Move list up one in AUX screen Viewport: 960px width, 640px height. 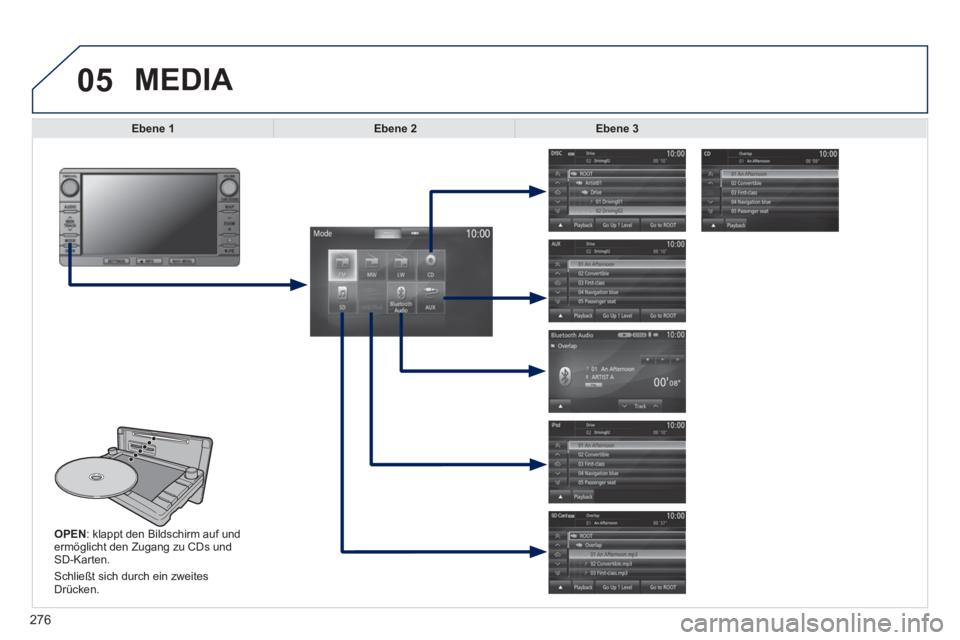click(557, 273)
